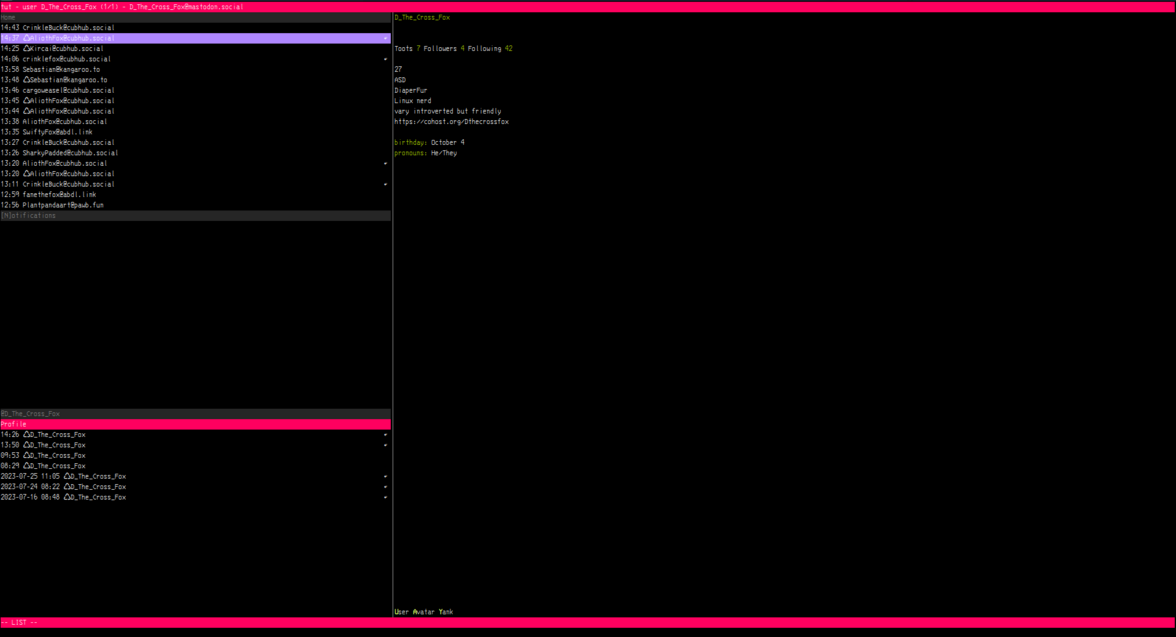Select the SwiftyFox@abdl.link toot
This screenshot has height=637, width=1176.
pos(195,132)
